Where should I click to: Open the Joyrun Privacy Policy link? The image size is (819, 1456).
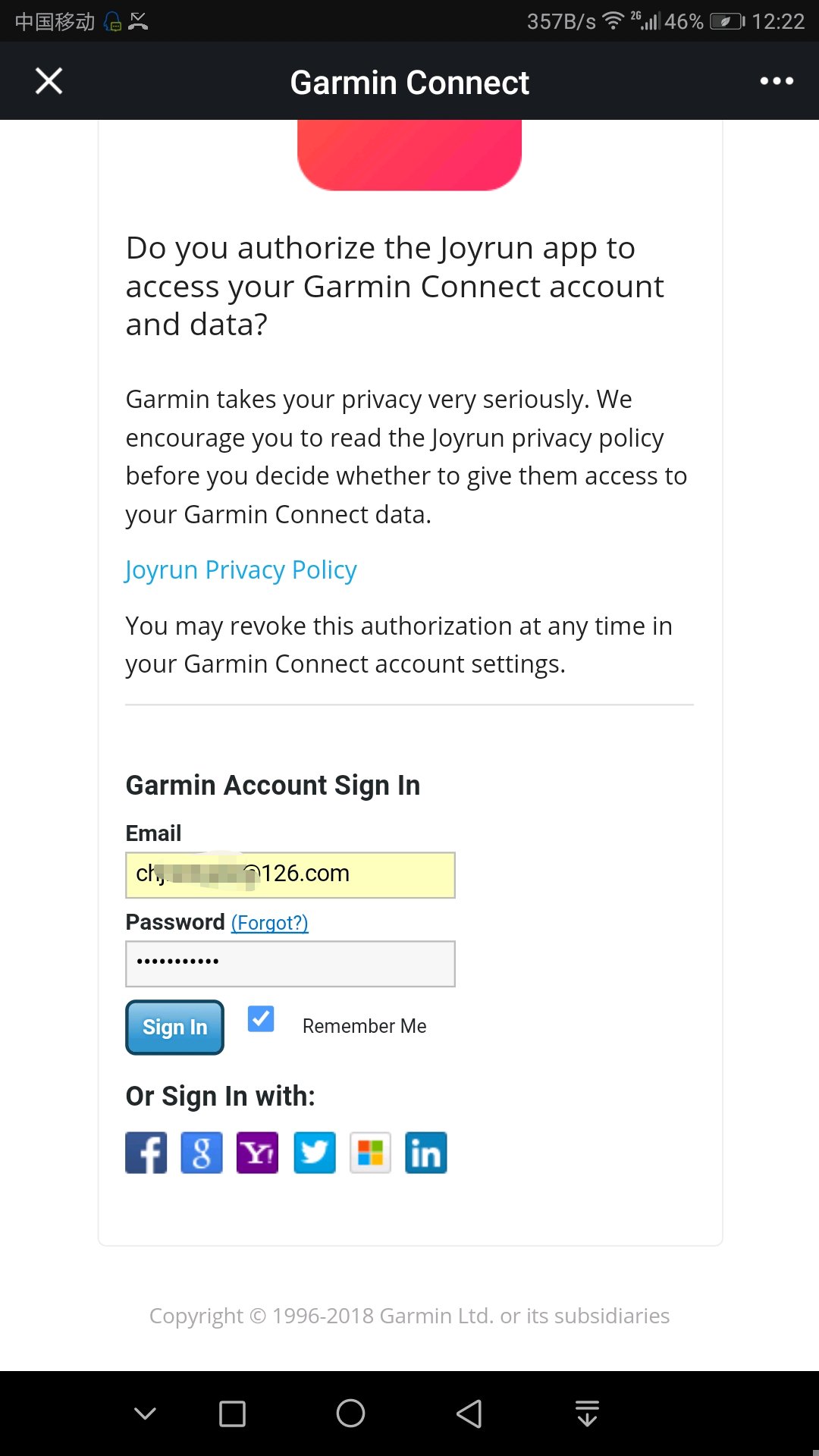pyautogui.click(x=240, y=570)
